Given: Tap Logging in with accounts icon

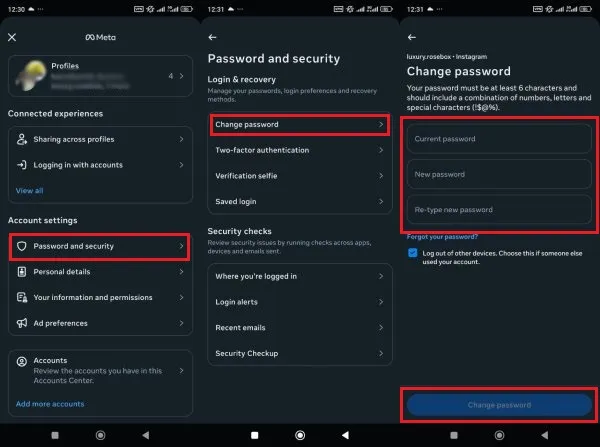Looking at the screenshot, I should (x=22, y=165).
